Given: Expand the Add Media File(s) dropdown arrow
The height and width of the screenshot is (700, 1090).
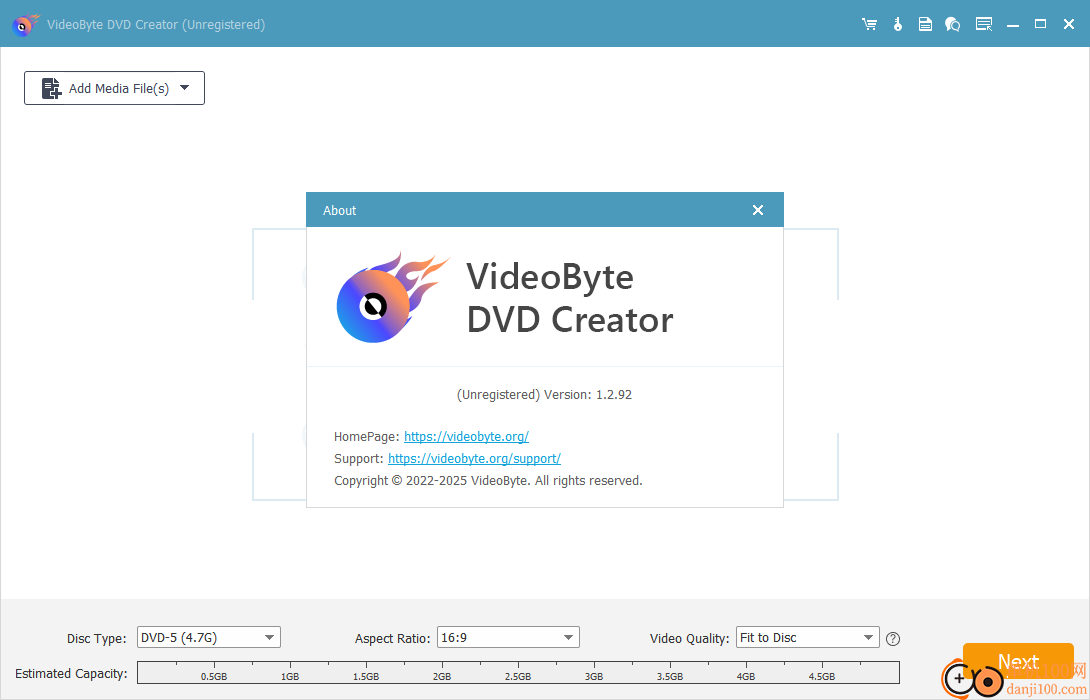Looking at the screenshot, I should (x=184, y=88).
